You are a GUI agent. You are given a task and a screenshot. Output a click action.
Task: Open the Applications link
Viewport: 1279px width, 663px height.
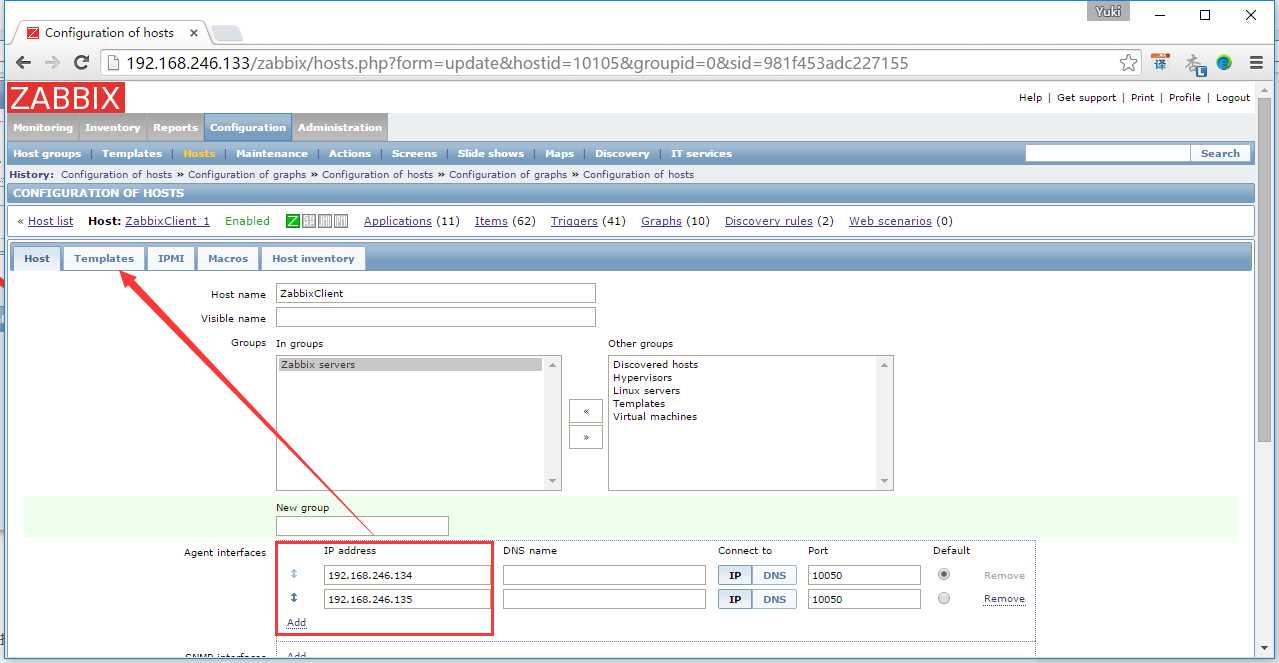tap(398, 221)
